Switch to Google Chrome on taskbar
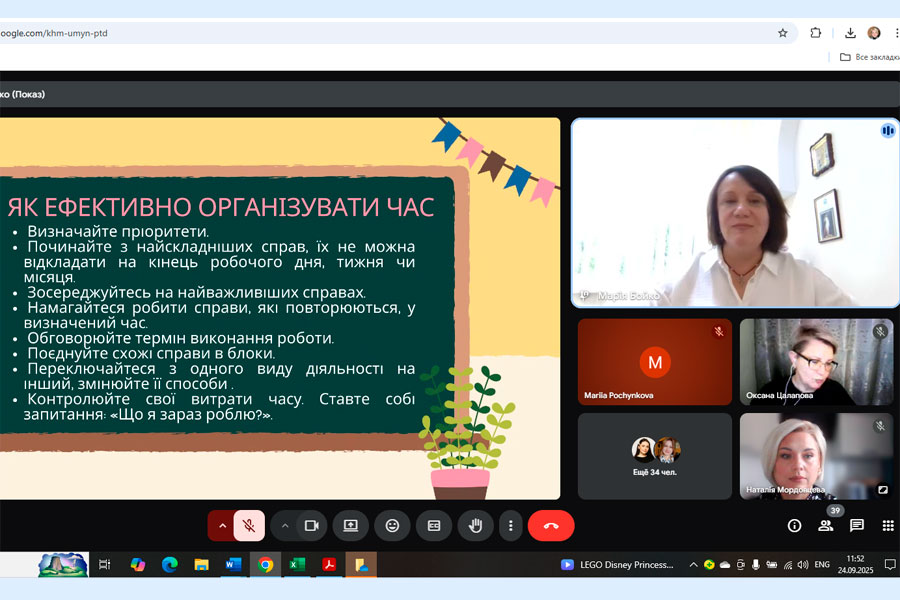Screen dimensions: 900x600 pyautogui.click(x=265, y=564)
